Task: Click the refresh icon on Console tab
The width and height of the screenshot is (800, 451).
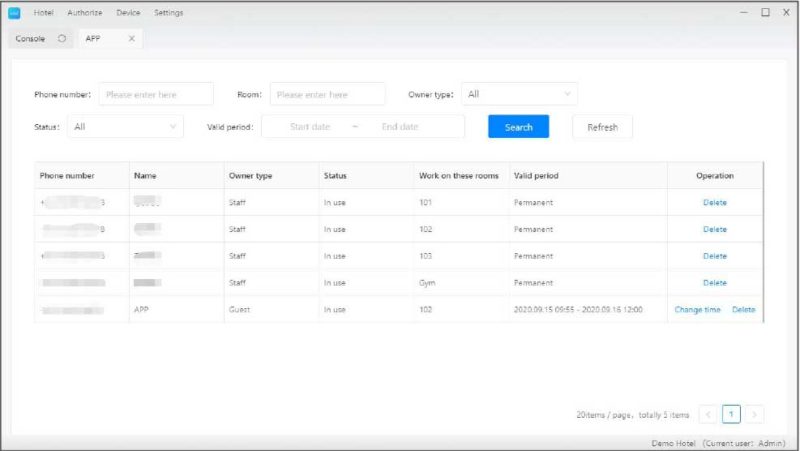Action: click(x=62, y=39)
